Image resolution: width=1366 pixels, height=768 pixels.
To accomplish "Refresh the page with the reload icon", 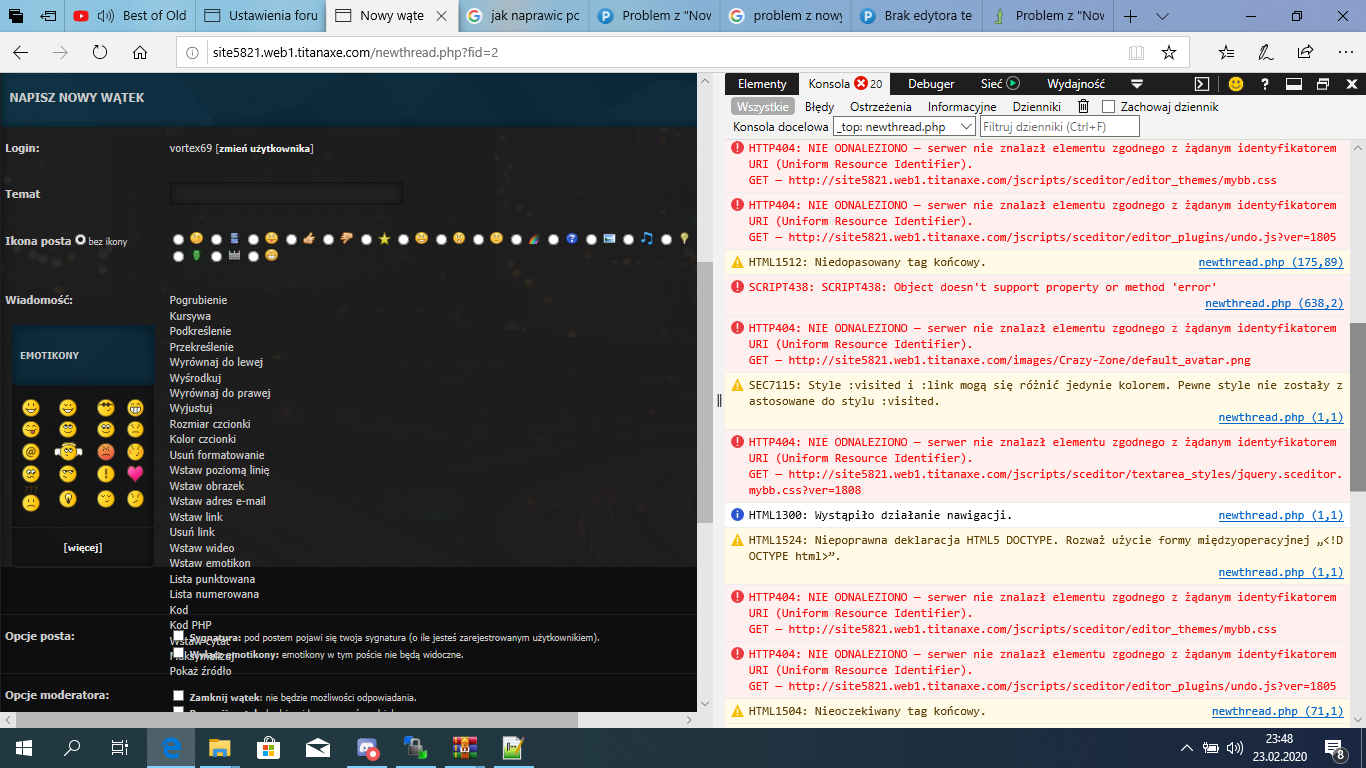I will 100,53.
